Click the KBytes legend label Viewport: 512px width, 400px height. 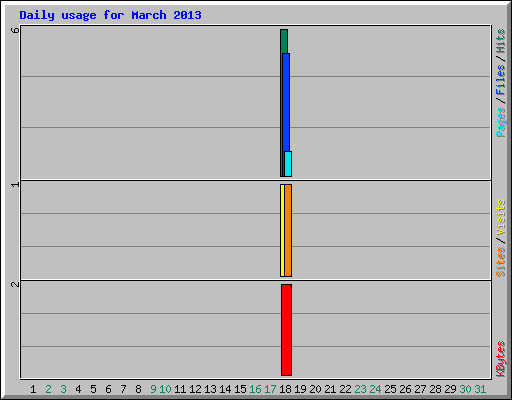point(500,359)
